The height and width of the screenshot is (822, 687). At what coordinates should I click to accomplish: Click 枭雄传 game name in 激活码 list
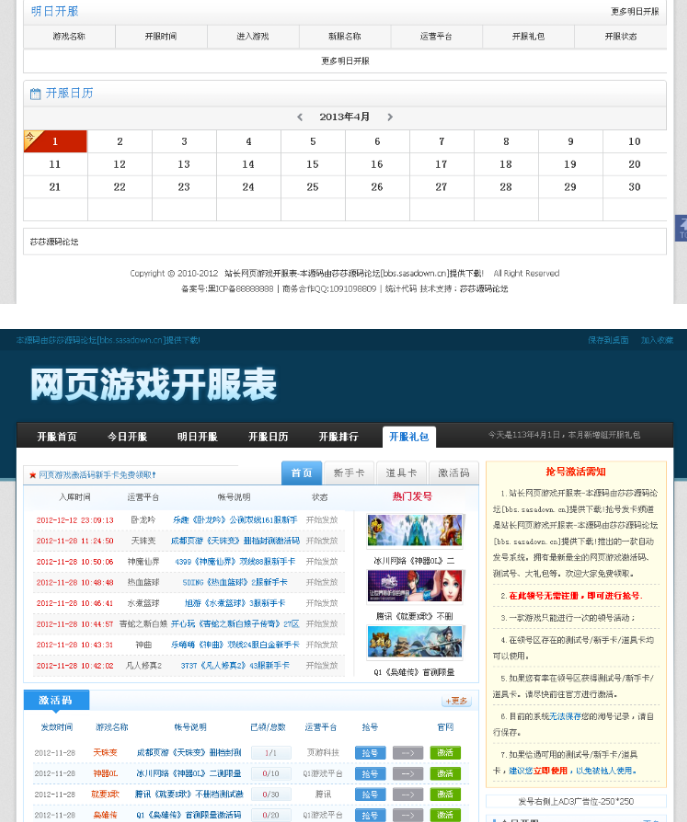pos(105,815)
